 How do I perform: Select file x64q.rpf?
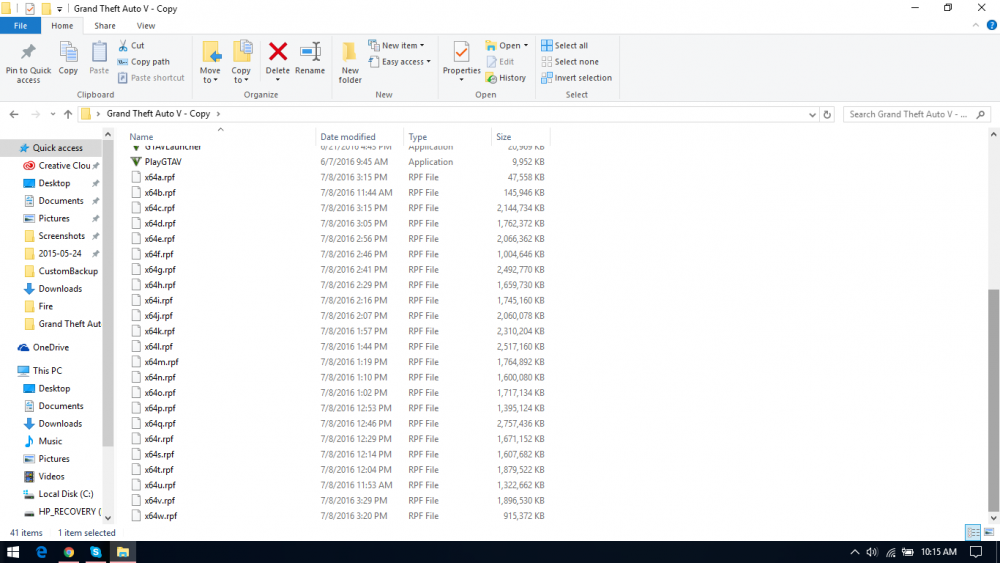[x=160, y=423]
